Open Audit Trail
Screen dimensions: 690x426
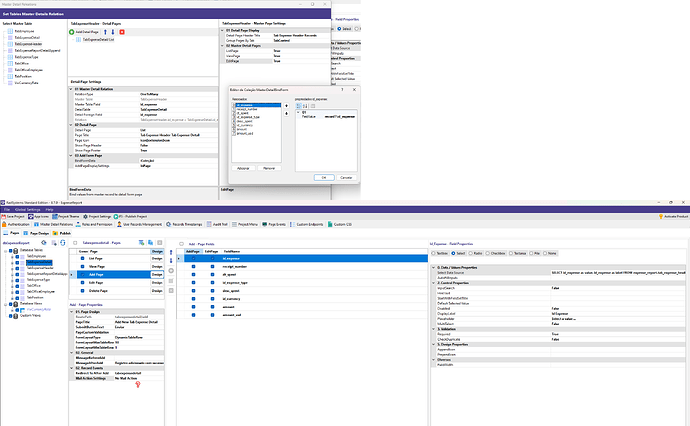coord(217,224)
